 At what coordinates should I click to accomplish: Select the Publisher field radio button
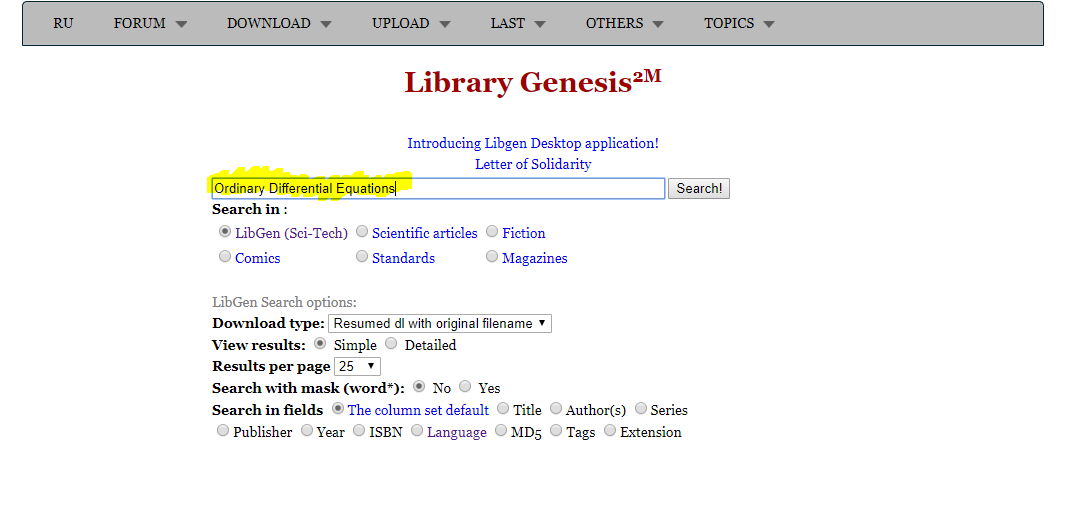(223, 431)
